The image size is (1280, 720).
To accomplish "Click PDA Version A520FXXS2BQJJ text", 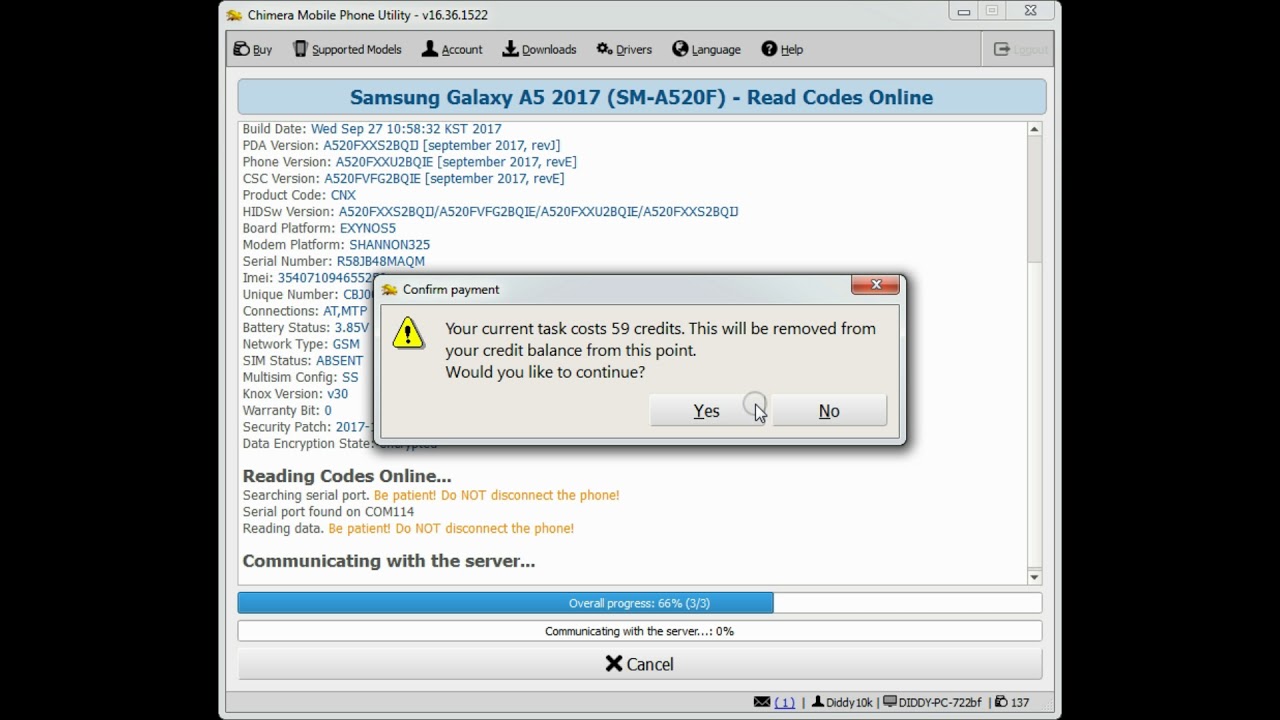I will [401, 145].
